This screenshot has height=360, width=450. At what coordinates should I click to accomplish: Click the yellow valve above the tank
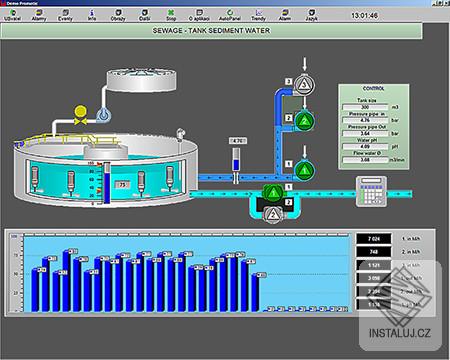pos(81,115)
